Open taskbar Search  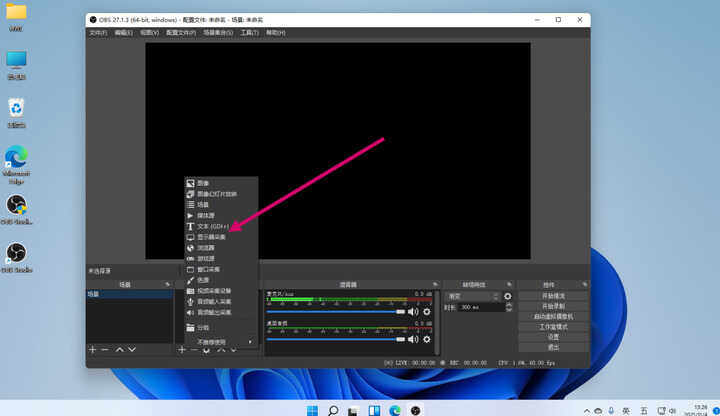(x=333, y=410)
